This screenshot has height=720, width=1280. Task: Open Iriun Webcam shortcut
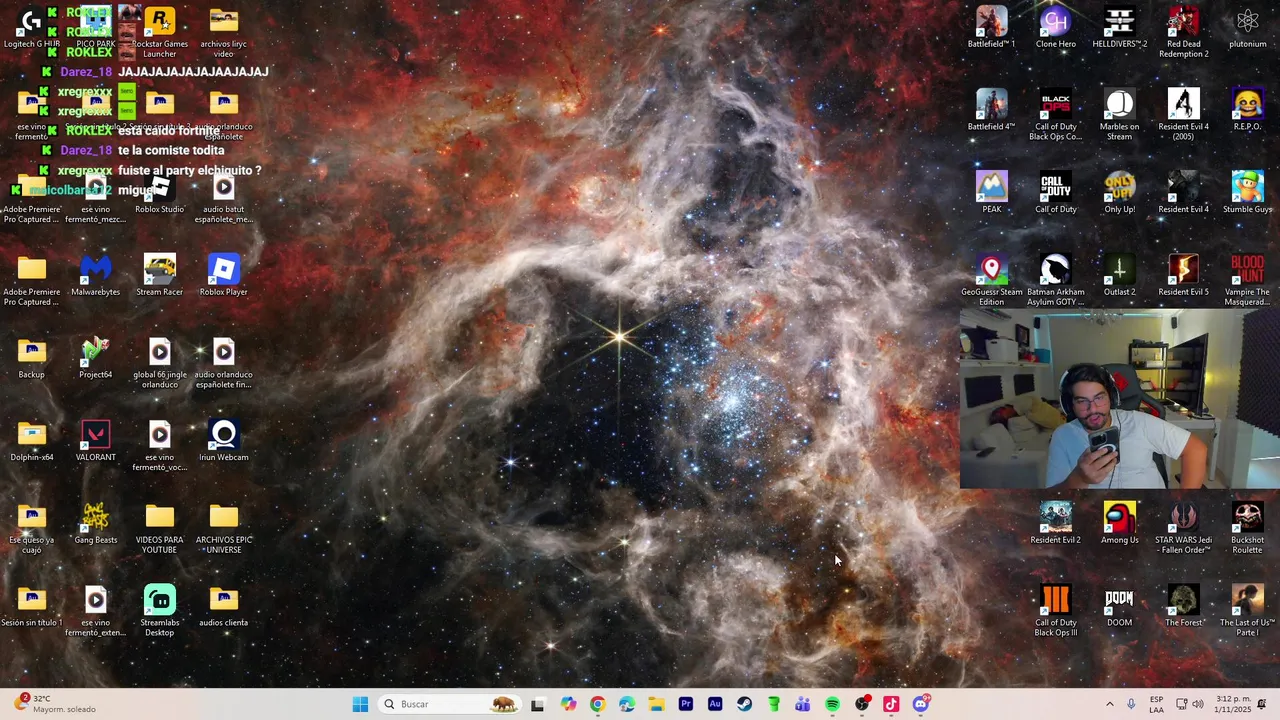click(x=224, y=442)
